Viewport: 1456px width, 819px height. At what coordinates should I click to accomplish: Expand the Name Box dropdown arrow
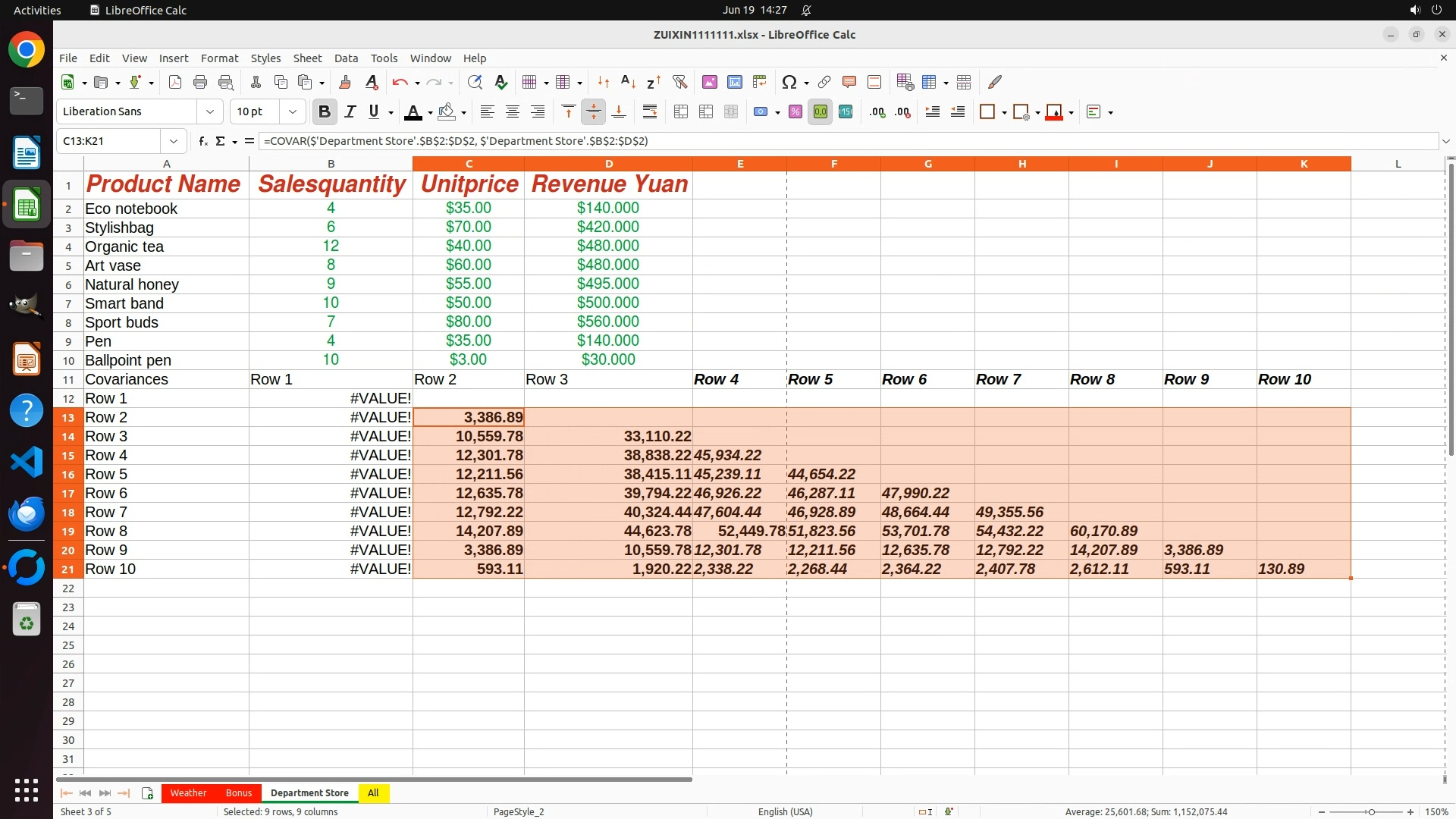[x=174, y=141]
